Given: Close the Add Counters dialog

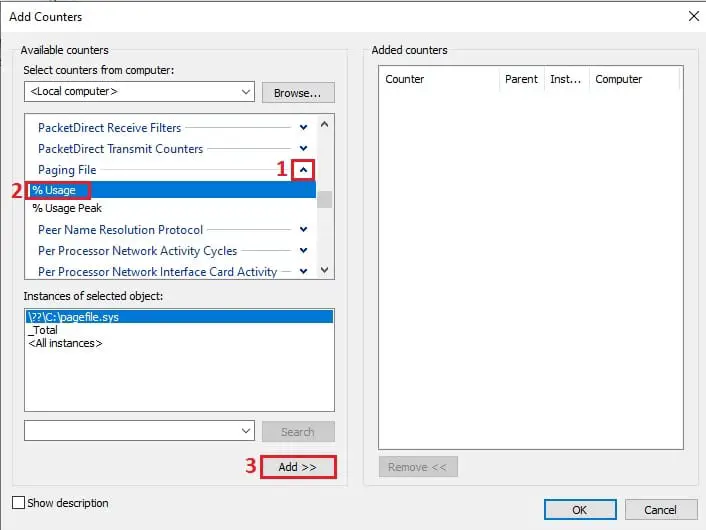Looking at the screenshot, I should pyautogui.click(x=694, y=16).
